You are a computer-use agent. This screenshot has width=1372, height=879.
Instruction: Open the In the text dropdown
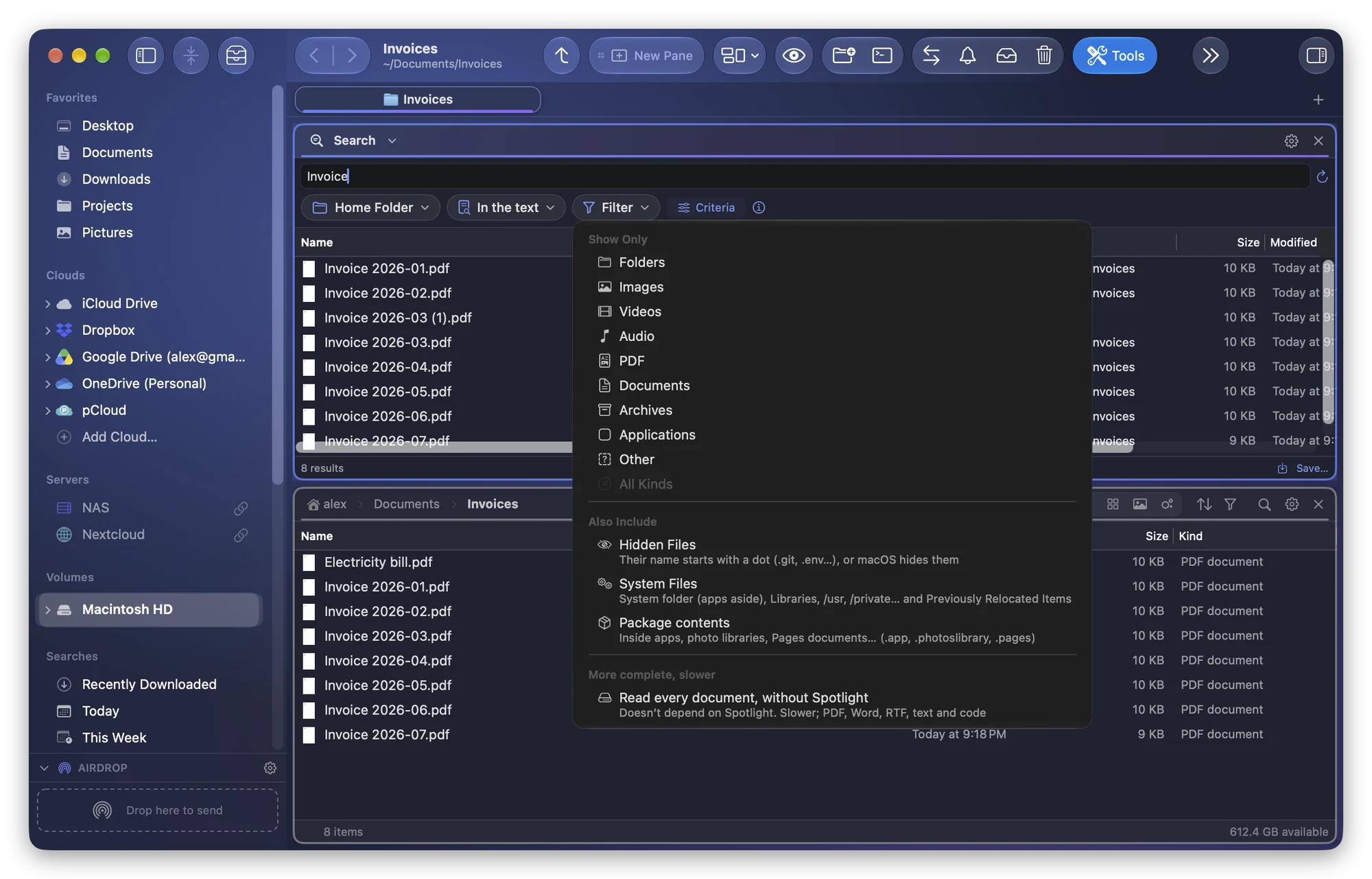click(506, 207)
